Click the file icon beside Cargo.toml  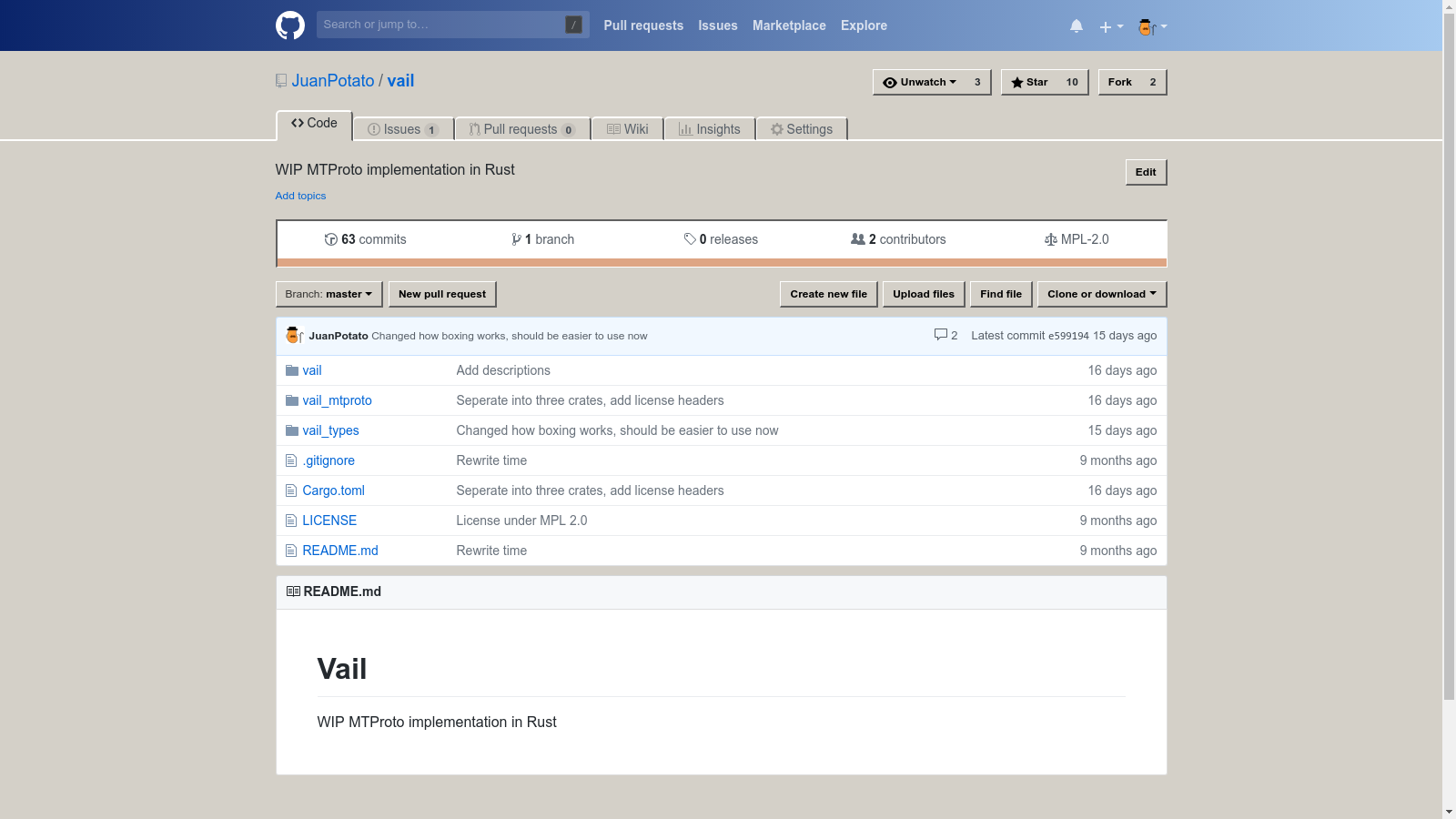[291, 490]
